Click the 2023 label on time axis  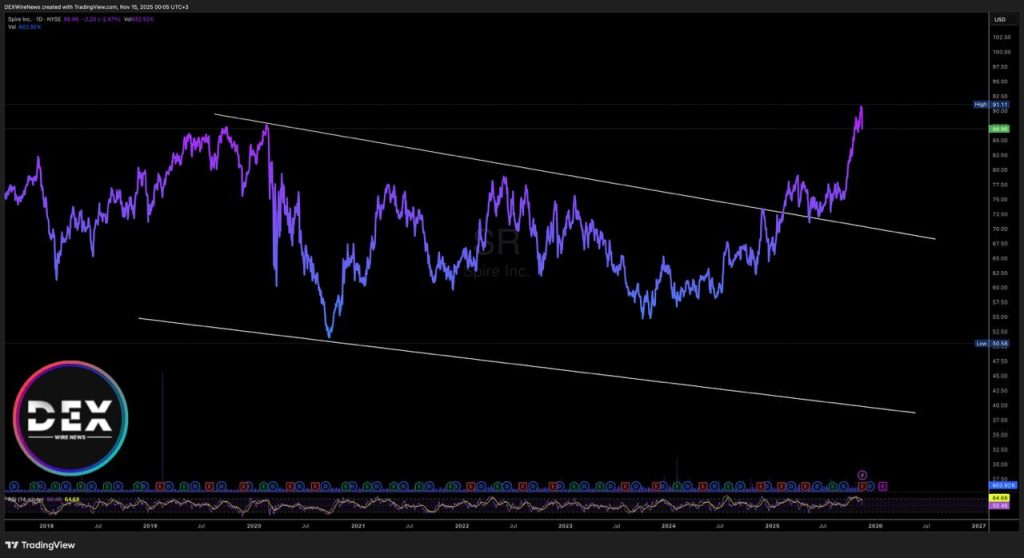point(565,525)
